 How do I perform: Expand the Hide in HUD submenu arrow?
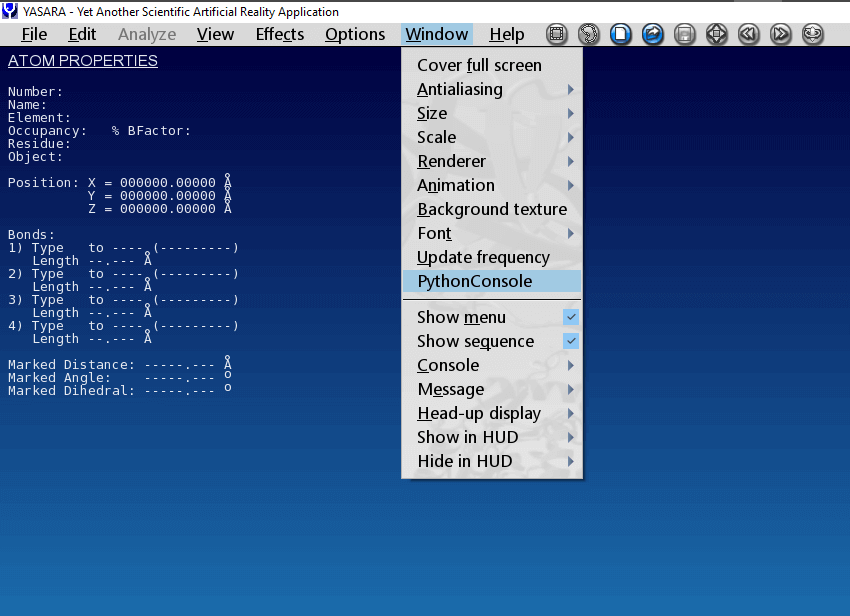pyautogui.click(x=571, y=461)
